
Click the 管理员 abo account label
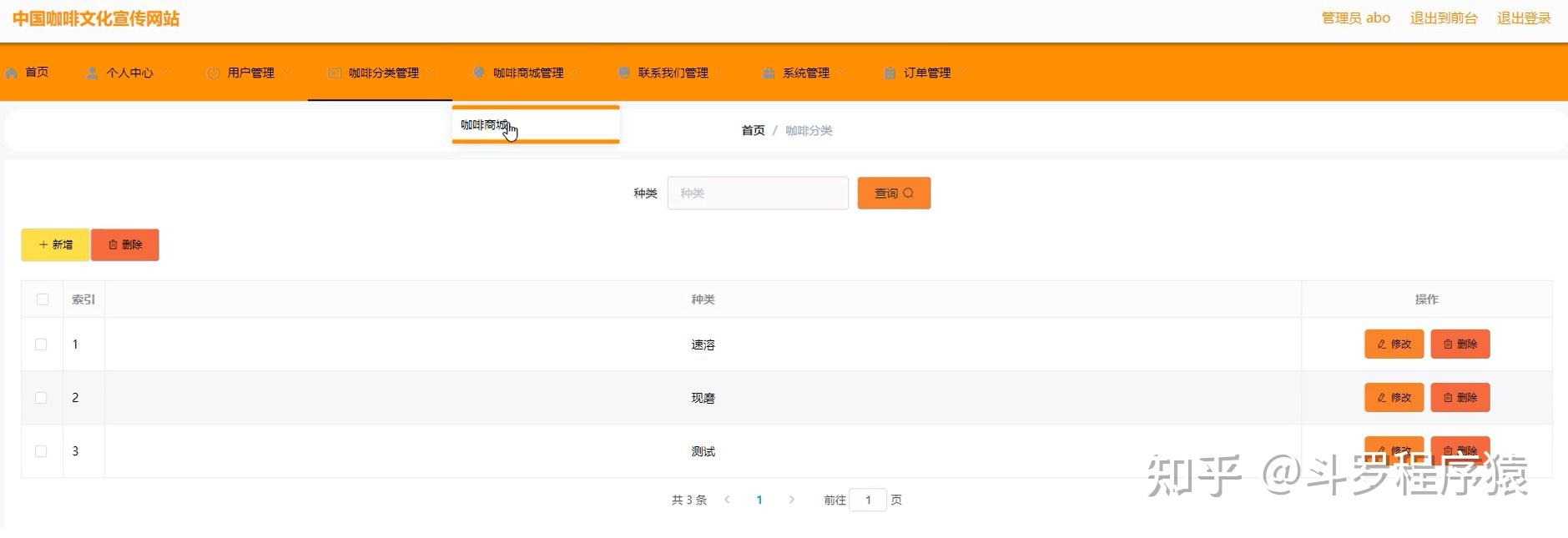tap(1356, 18)
